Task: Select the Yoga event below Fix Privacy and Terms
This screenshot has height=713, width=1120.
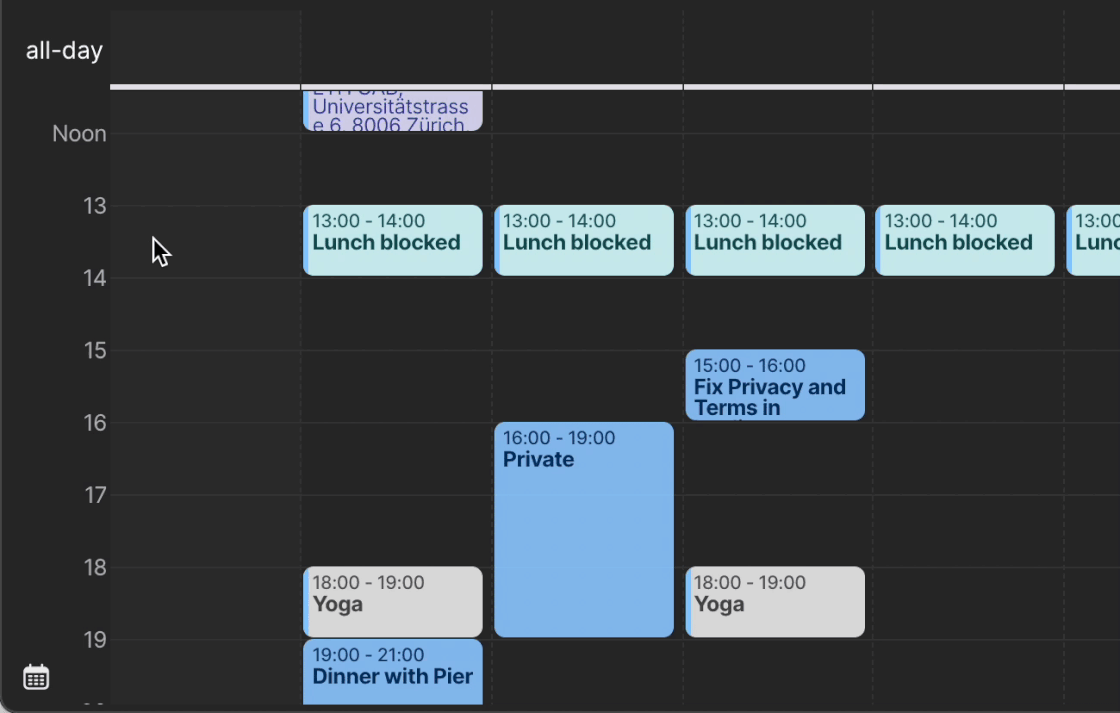Action: [x=775, y=602]
